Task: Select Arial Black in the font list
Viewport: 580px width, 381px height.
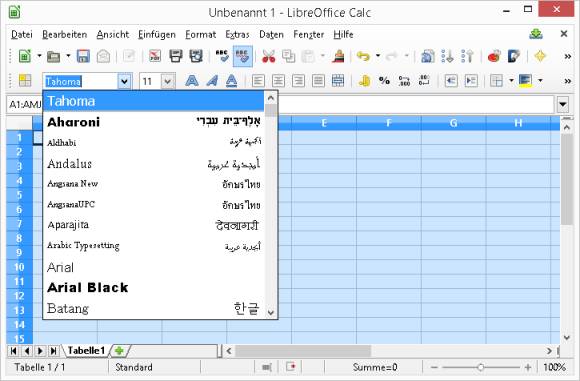Action: click(x=154, y=287)
